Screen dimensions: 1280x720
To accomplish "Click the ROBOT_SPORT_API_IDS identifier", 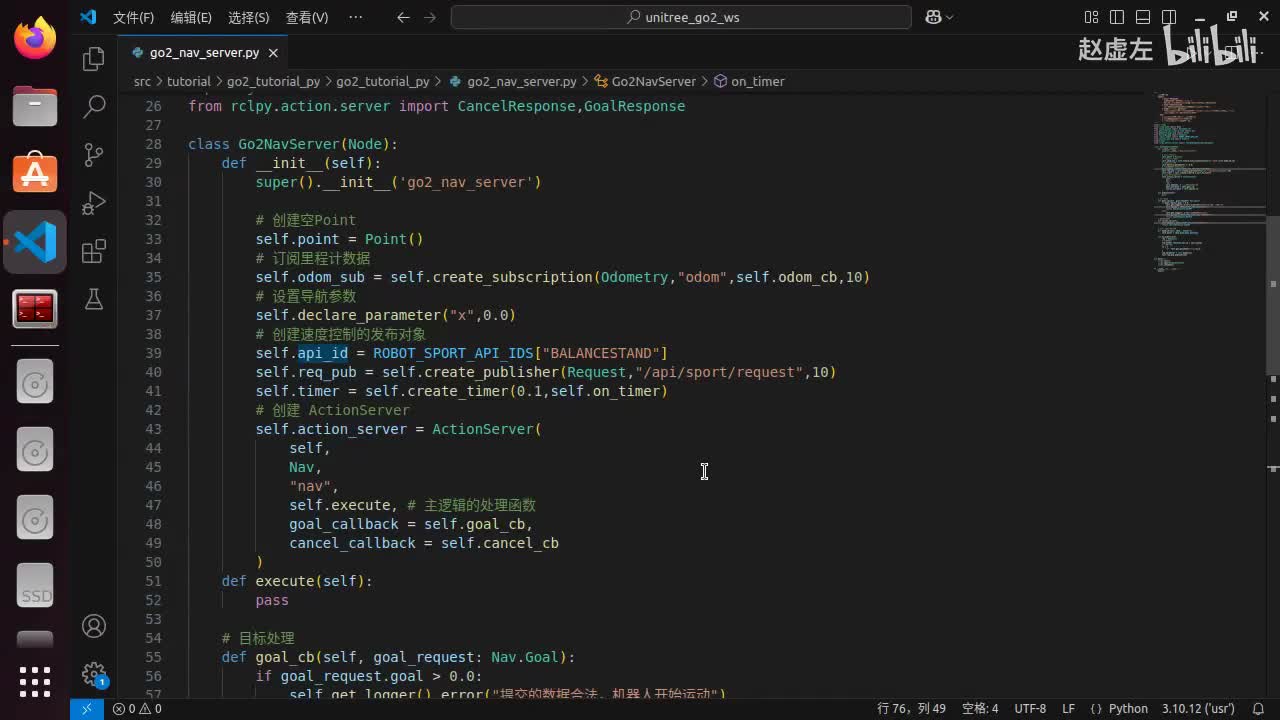I will 453,353.
